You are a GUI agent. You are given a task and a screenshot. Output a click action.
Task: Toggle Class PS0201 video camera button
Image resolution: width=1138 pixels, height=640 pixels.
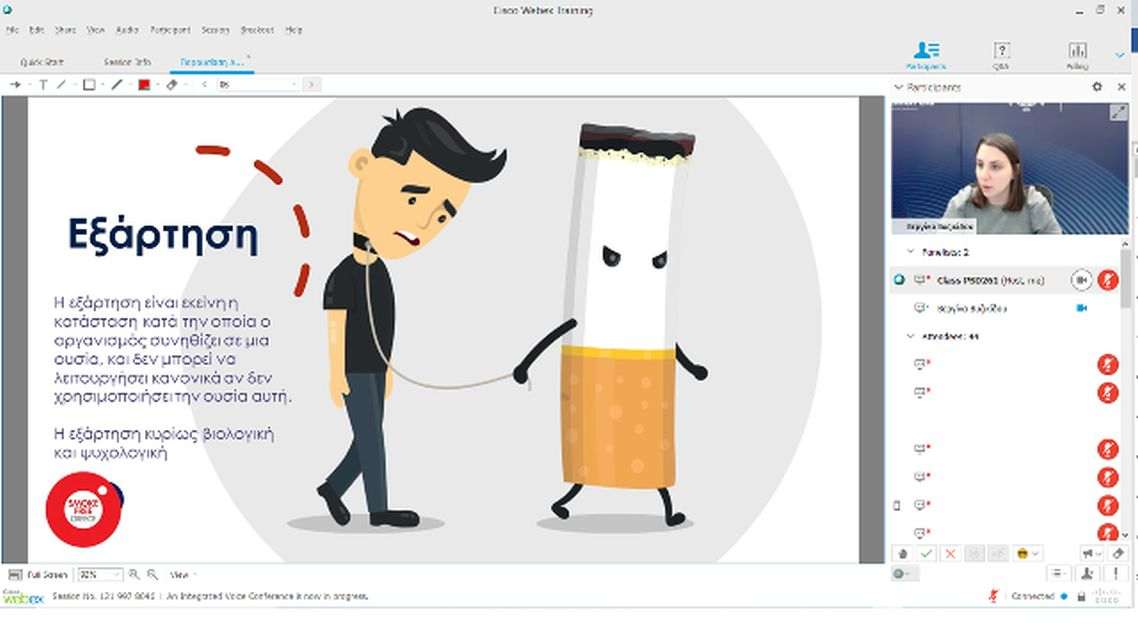1081,280
